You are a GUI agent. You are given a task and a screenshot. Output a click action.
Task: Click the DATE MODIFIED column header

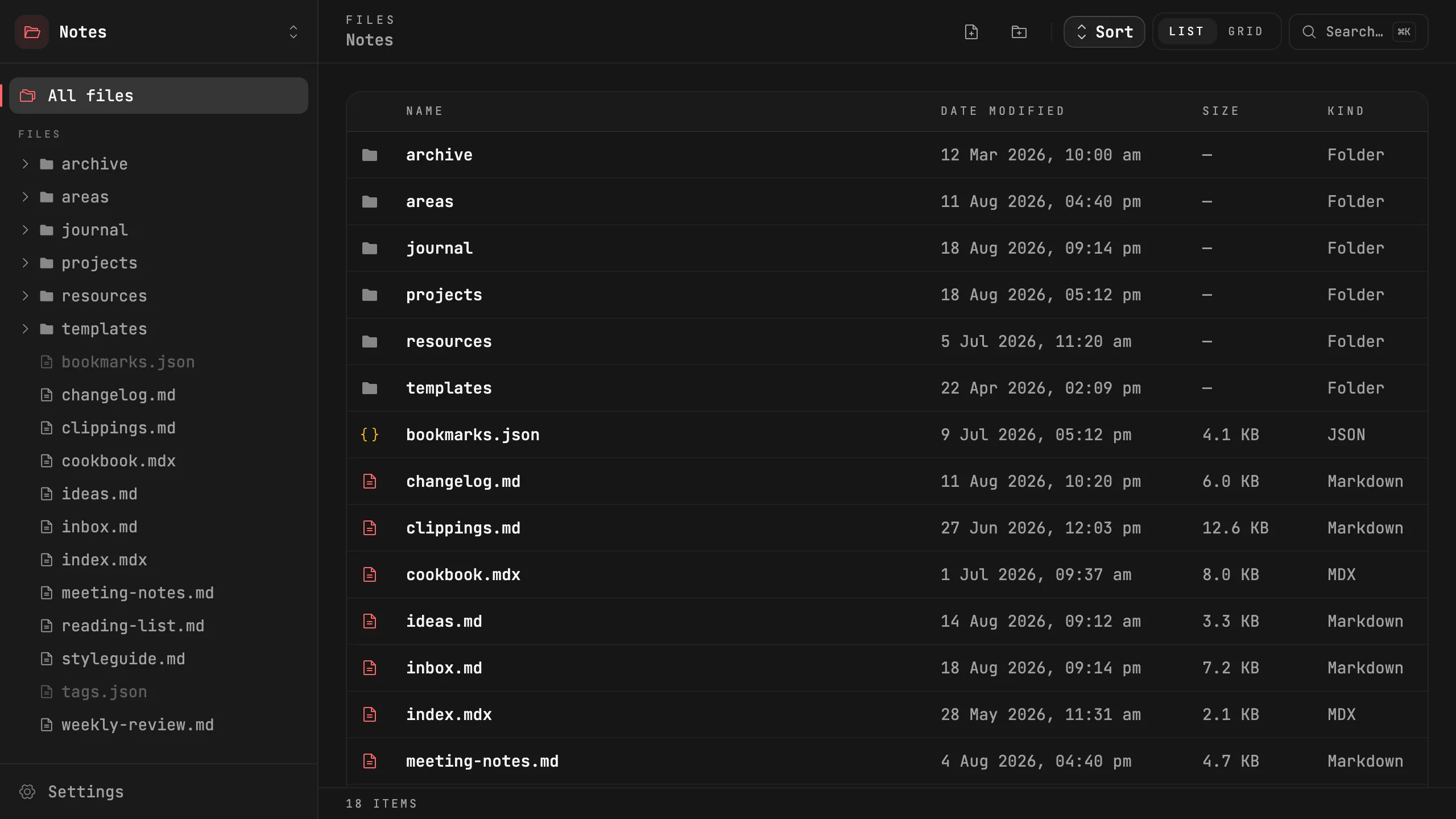point(1002,111)
